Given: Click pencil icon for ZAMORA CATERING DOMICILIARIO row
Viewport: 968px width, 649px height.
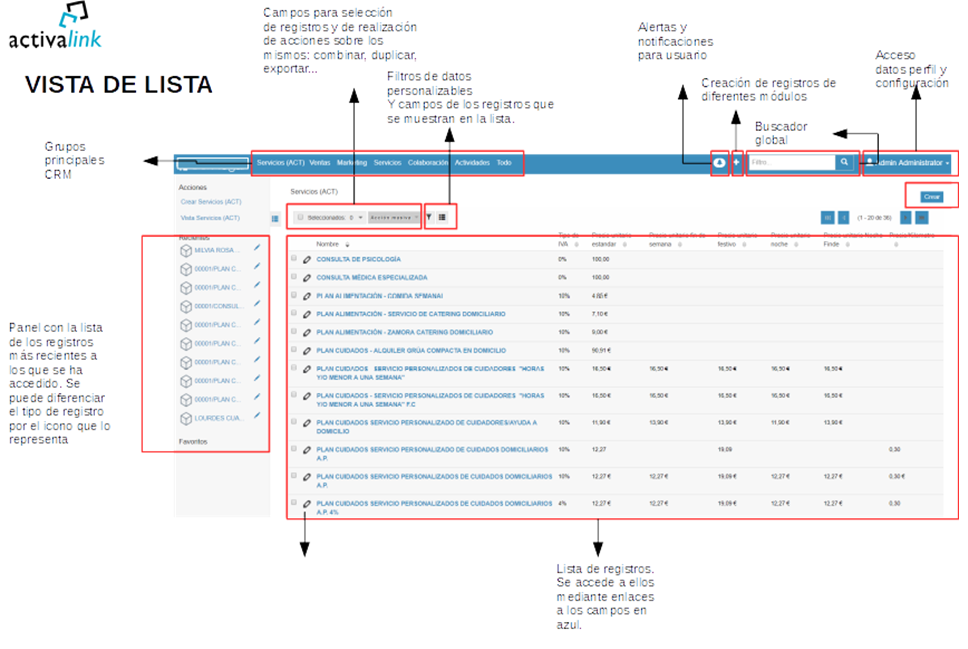Looking at the screenshot, I should [307, 332].
